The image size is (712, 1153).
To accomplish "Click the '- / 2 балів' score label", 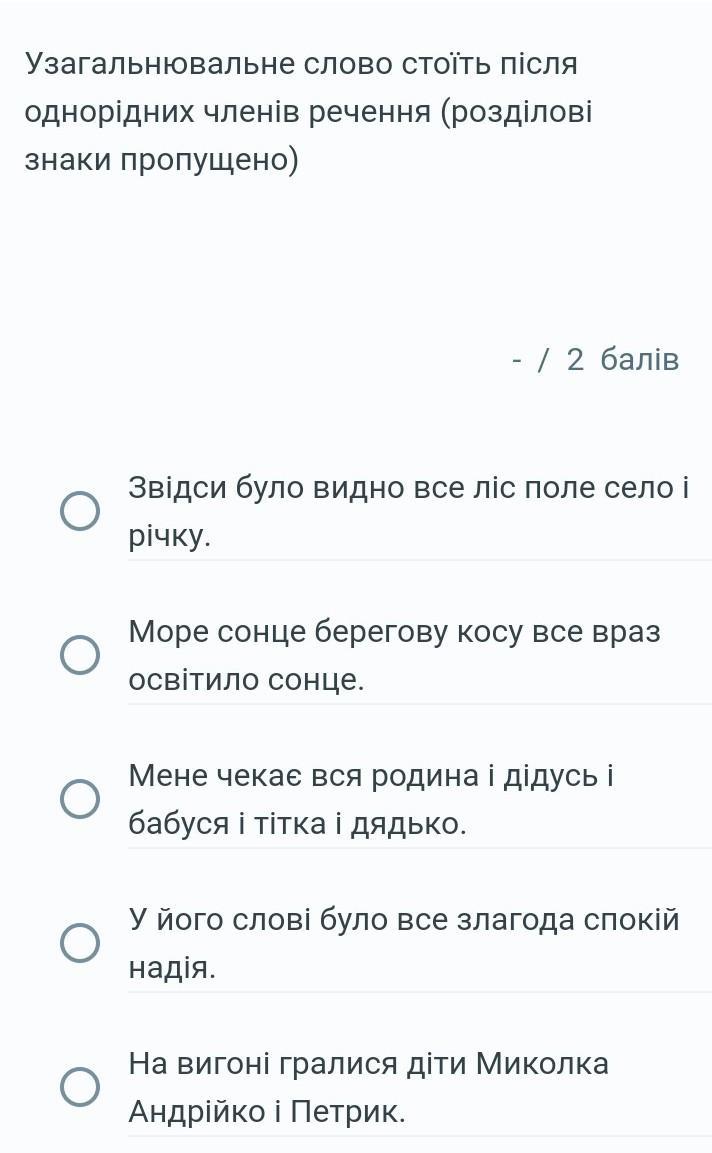I will click(595, 360).
